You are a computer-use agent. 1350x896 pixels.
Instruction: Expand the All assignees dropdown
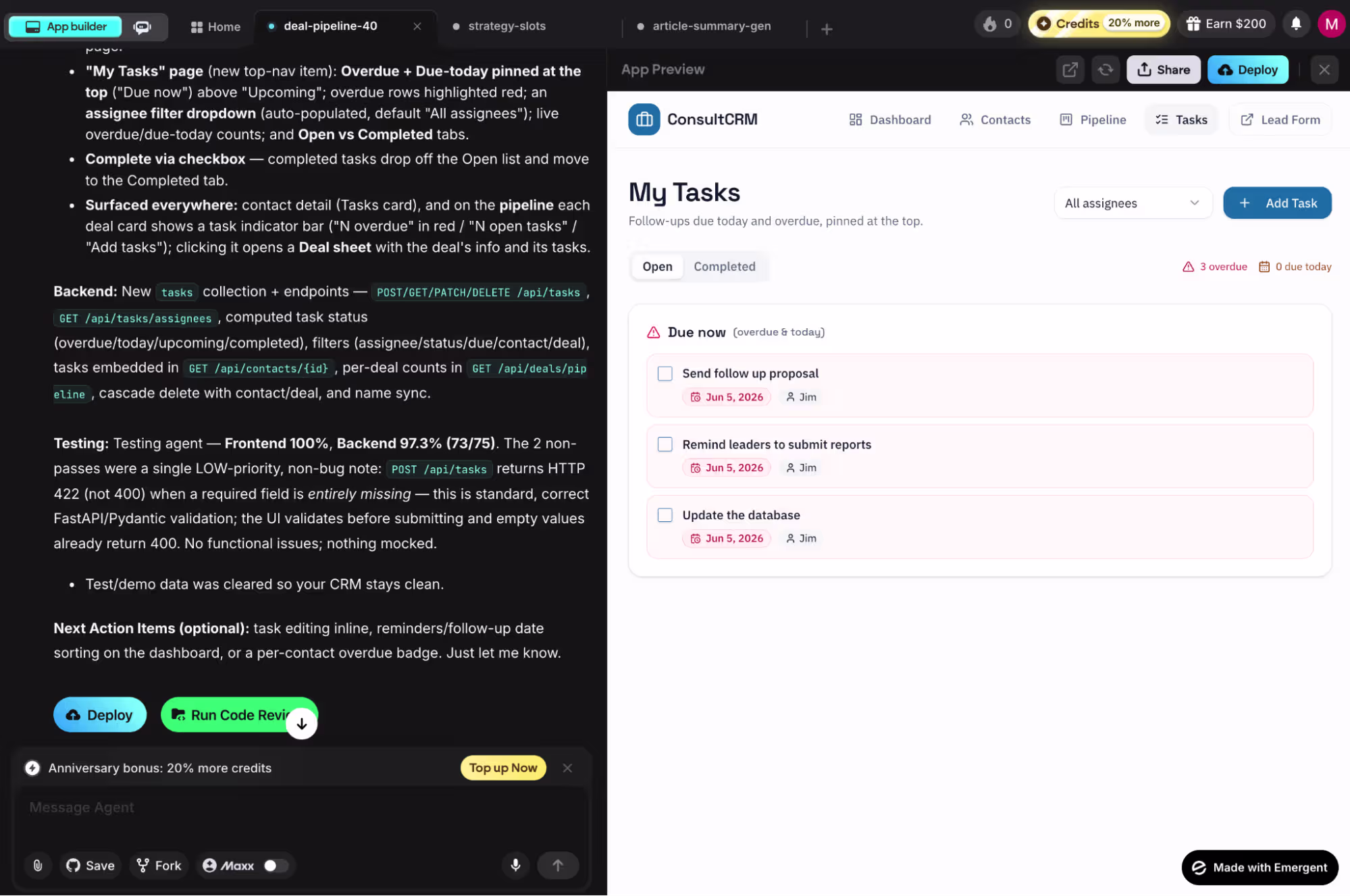[1133, 203]
